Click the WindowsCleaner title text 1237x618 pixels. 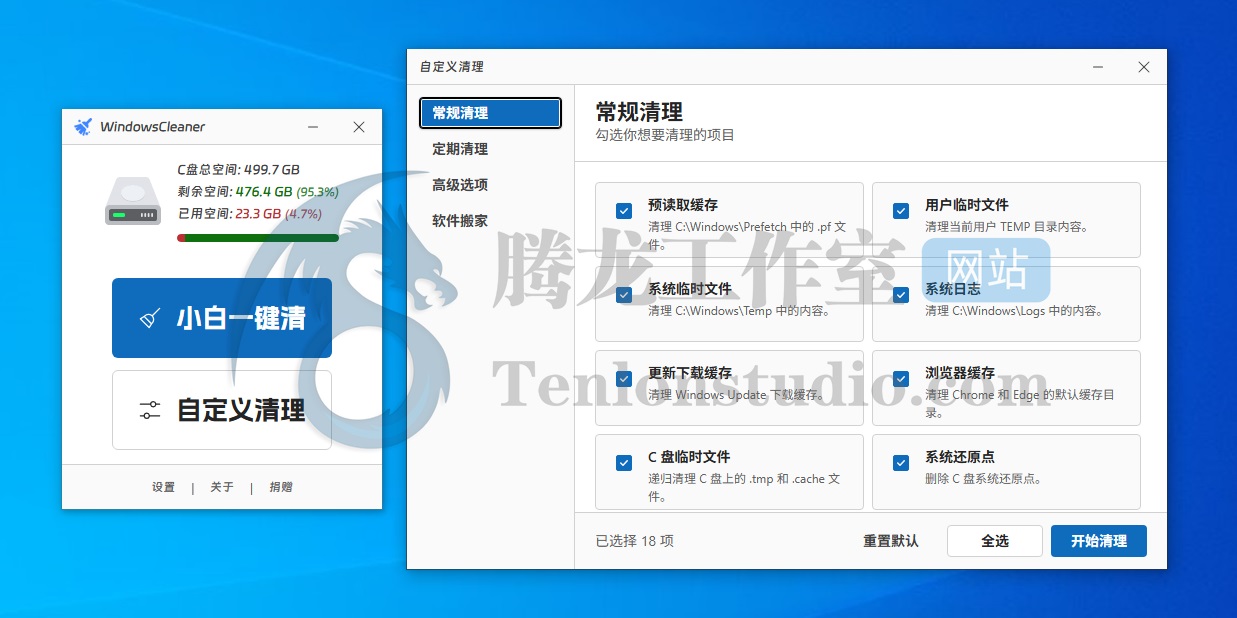click(152, 127)
